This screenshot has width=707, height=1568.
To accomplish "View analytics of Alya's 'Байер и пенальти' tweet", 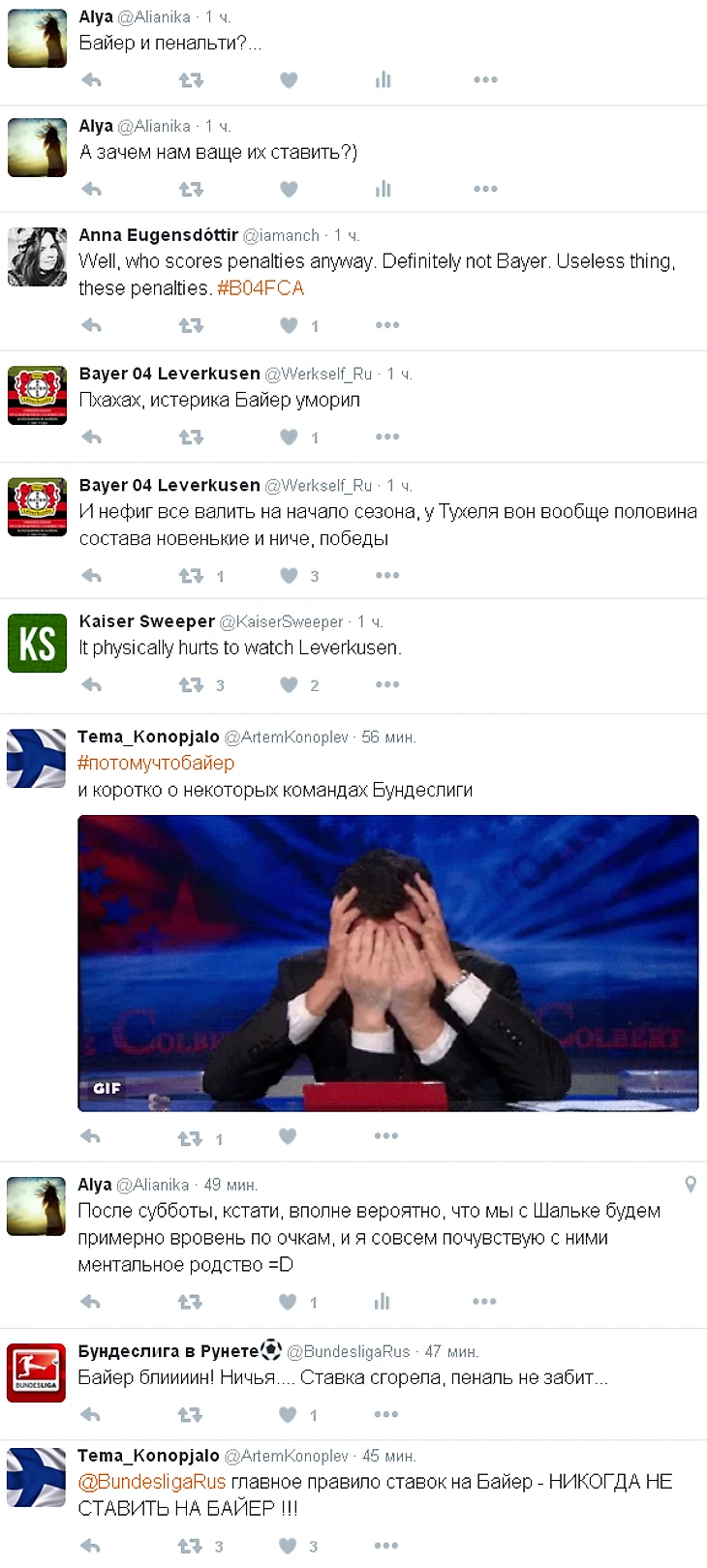I will (x=384, y=80).
